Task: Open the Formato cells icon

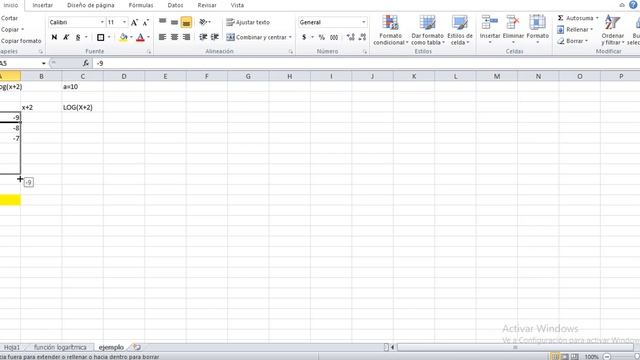Action: click(x=537, y=22)
